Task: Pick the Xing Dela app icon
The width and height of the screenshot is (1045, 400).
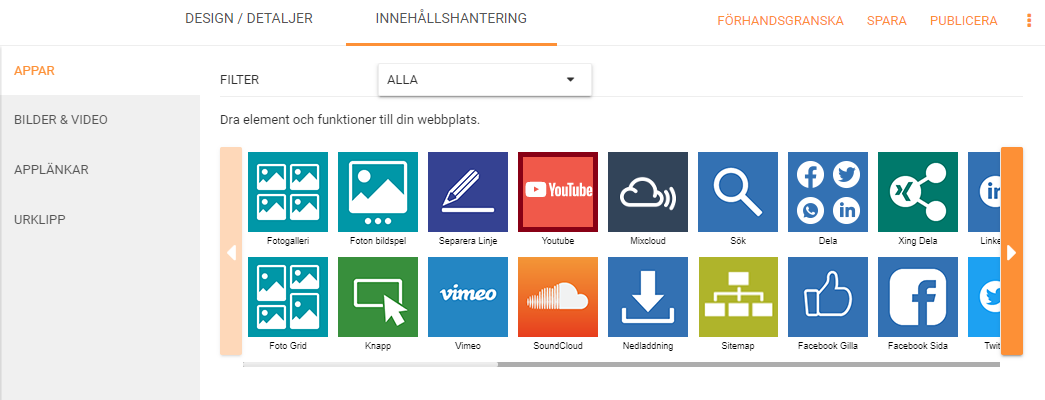Action: click(x=918, y=192)
